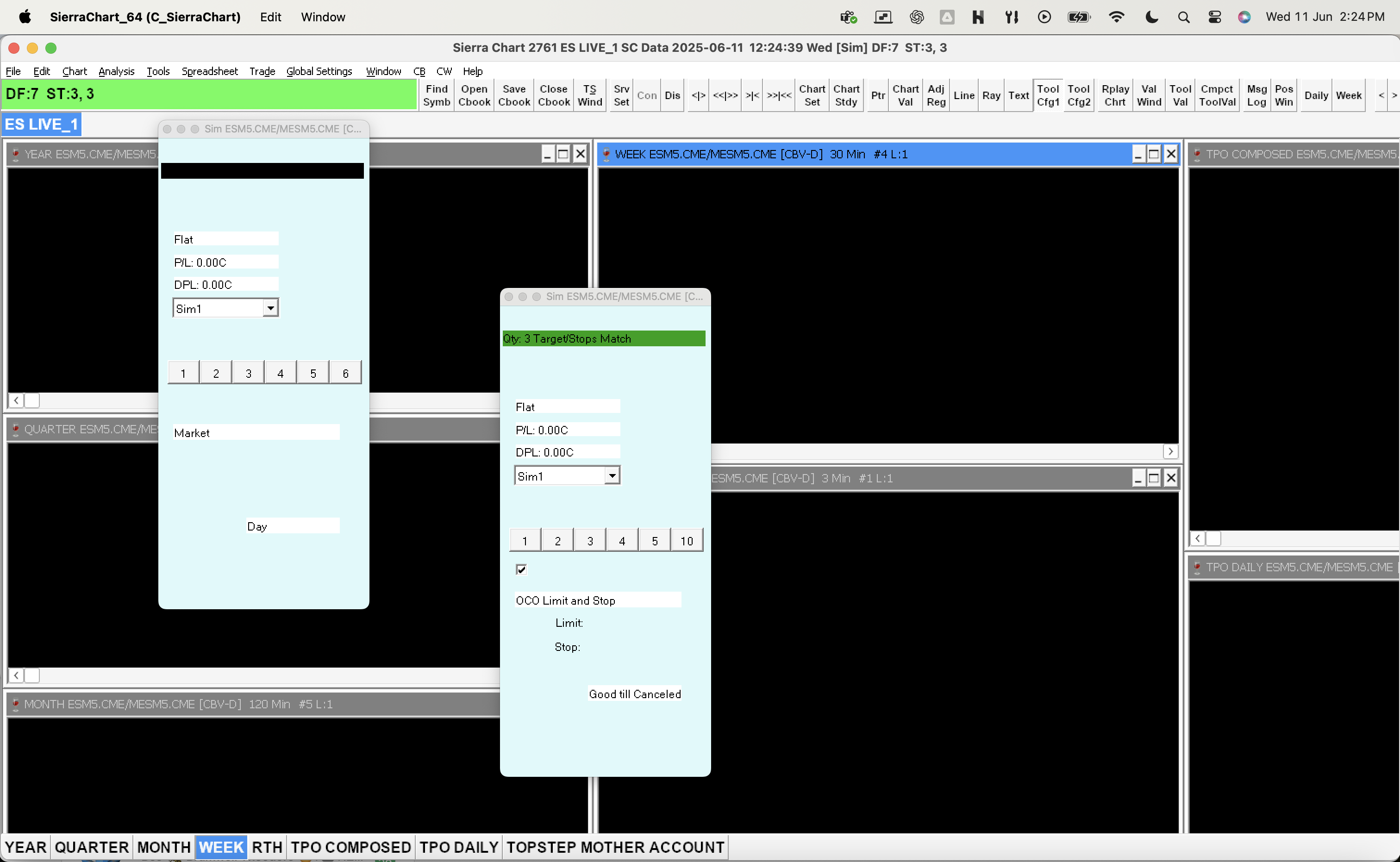Click the Chart Stdy toolbar button

pos(846,95)
